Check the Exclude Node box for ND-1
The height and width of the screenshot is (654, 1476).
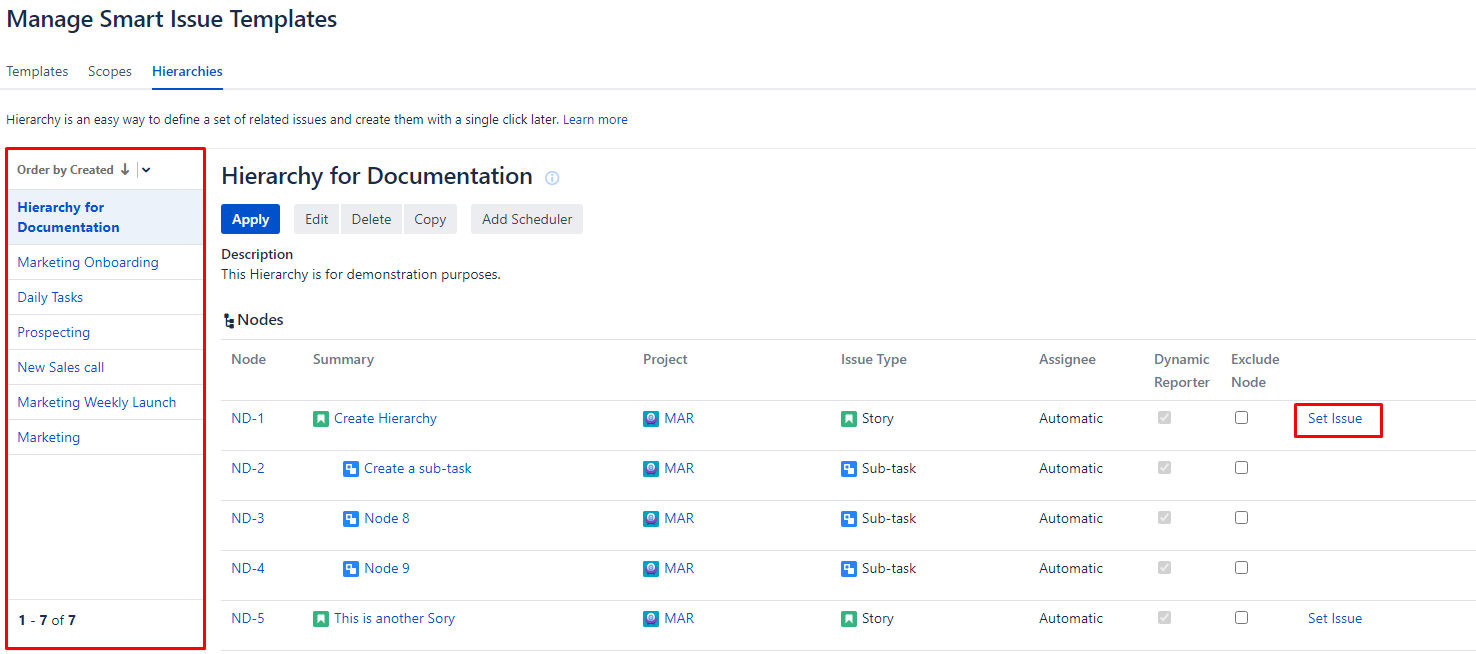pyautogui.click(x=1241, y=418)
